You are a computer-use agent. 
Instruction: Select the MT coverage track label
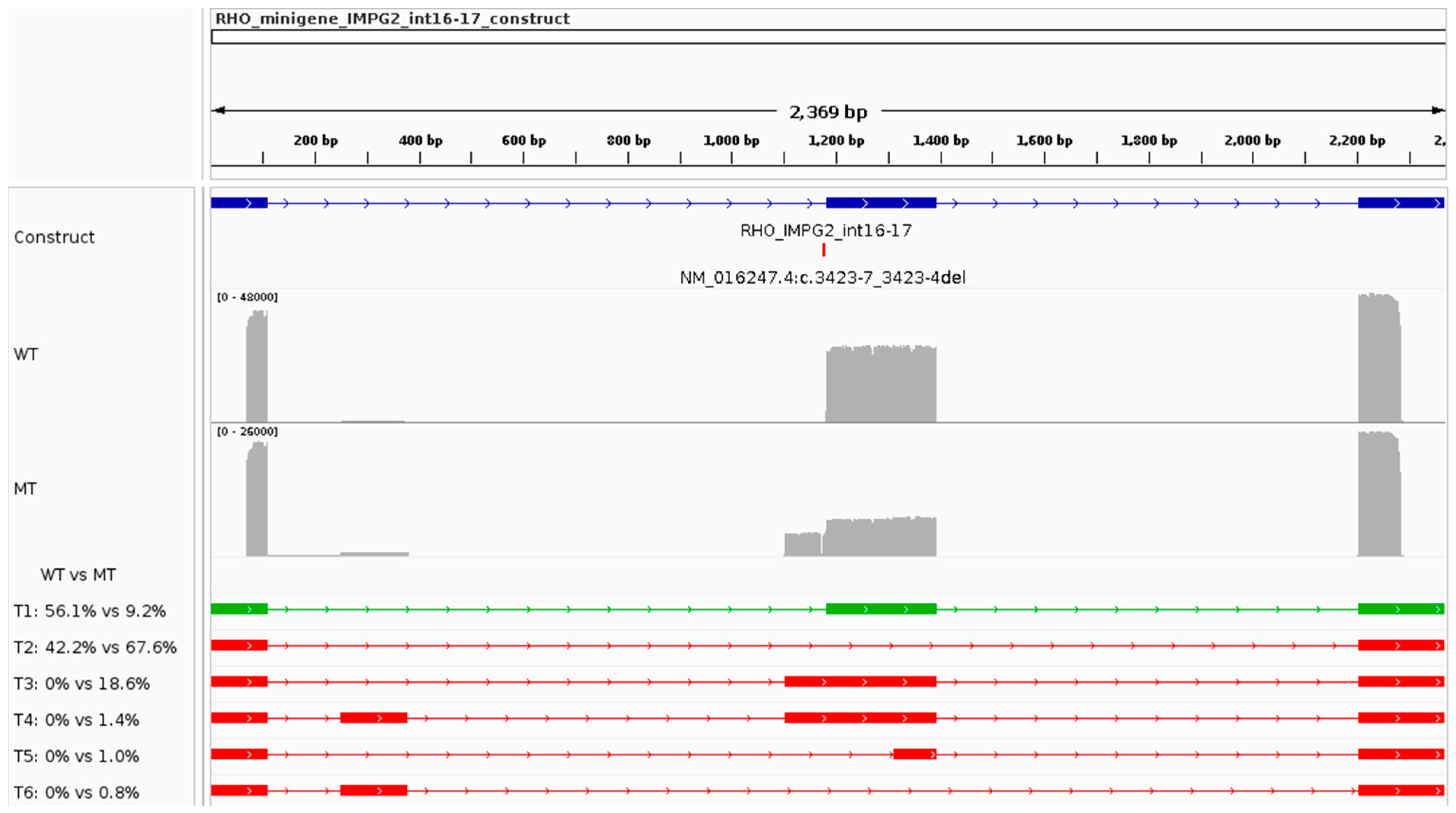[x=26, y=489]
